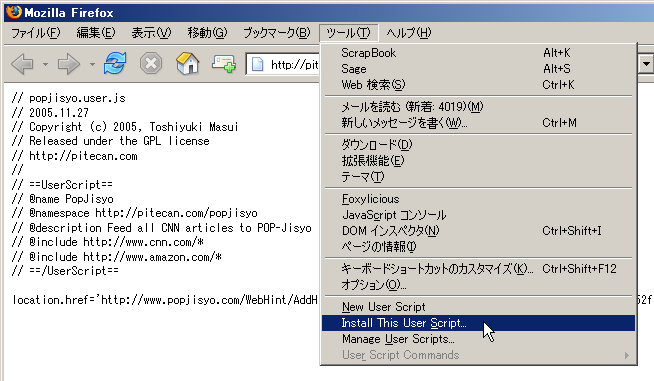Click the Firefox logo in the title bar
Viewport: 654px width, 381px height.
(14, 12)
